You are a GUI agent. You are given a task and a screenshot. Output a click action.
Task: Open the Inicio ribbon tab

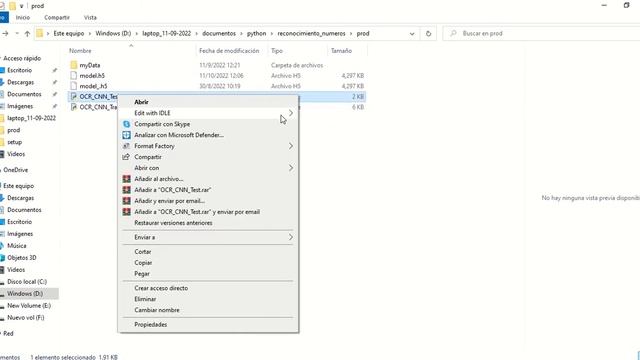[23, 18]
